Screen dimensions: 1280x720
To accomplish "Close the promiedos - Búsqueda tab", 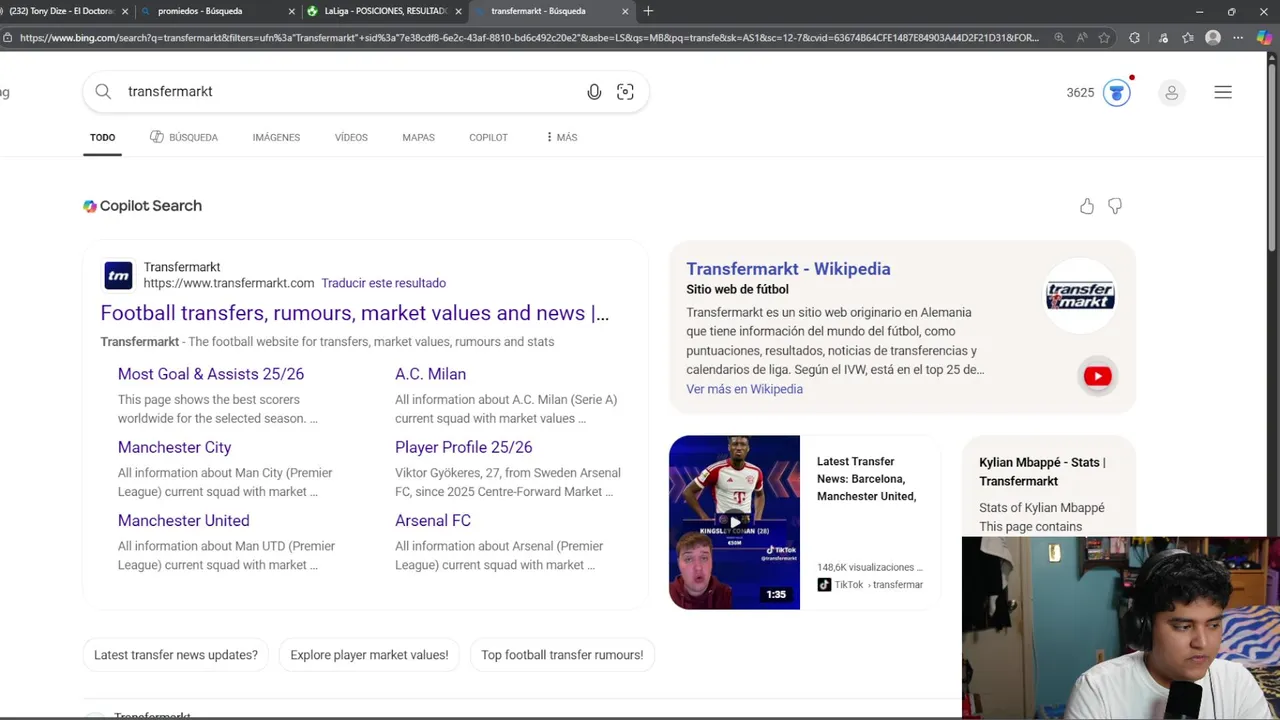I will tap(291, 12).
